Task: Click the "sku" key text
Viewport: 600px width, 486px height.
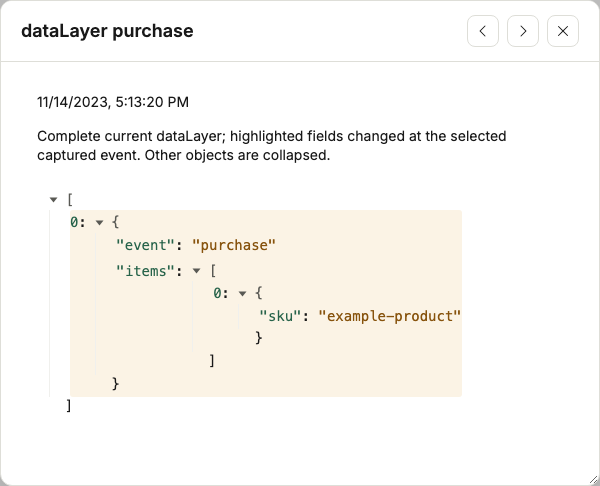Action: (281, 316)
